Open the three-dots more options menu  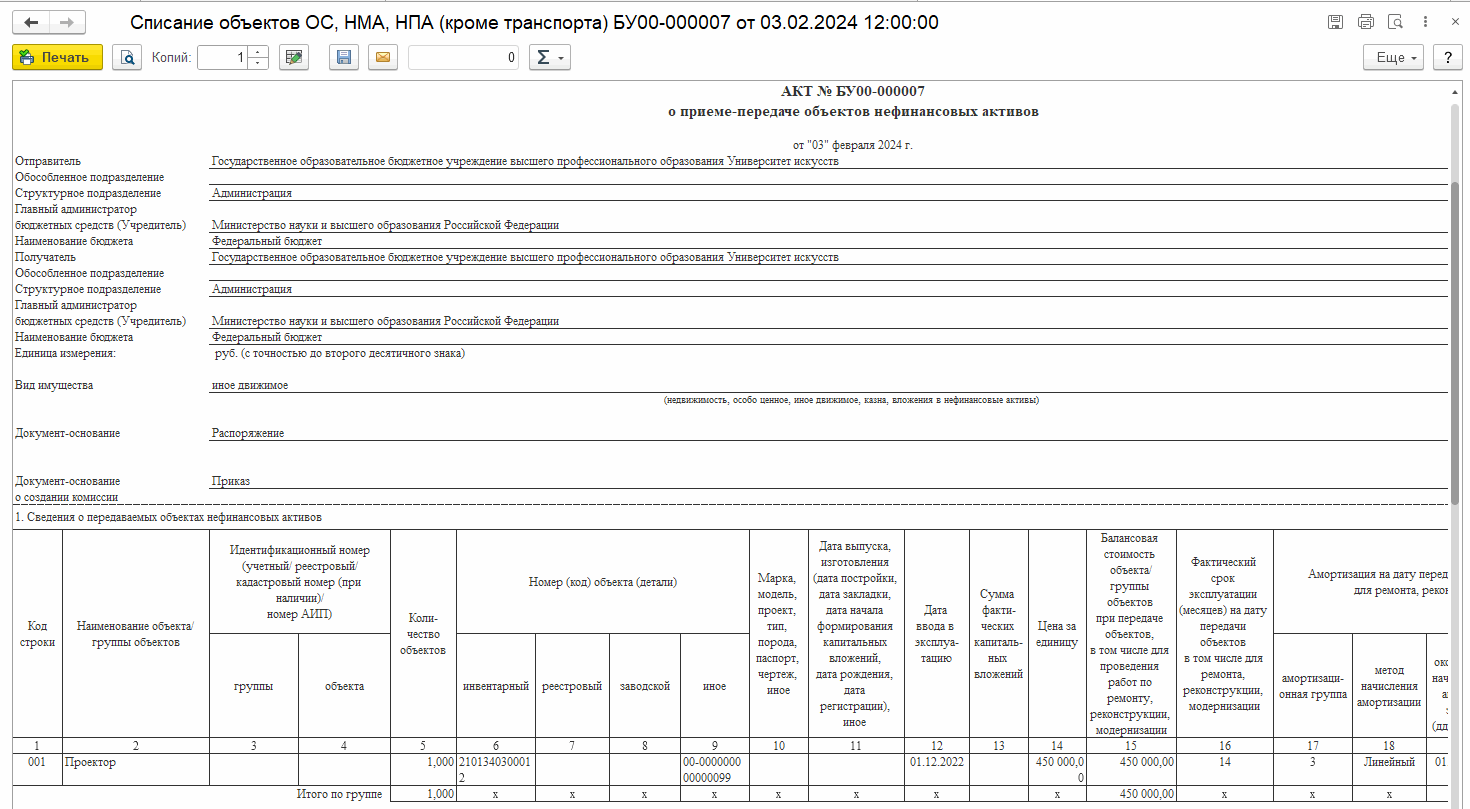1427,22
